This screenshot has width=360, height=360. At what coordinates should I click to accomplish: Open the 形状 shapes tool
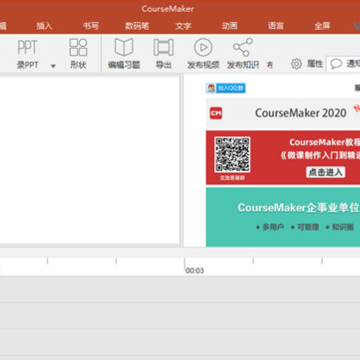point(78,54)
